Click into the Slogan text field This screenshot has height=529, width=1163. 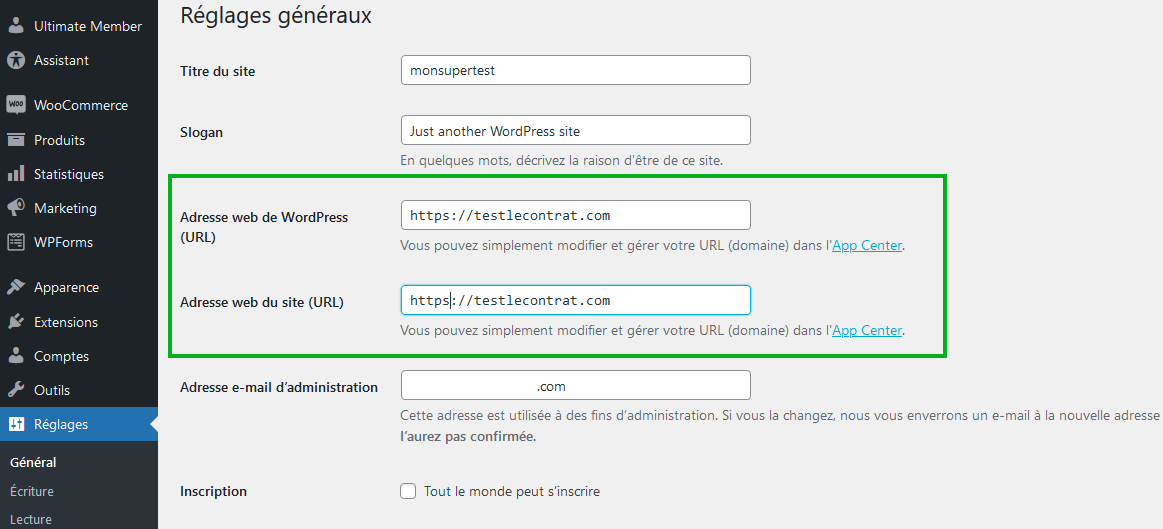pos(576,131)
